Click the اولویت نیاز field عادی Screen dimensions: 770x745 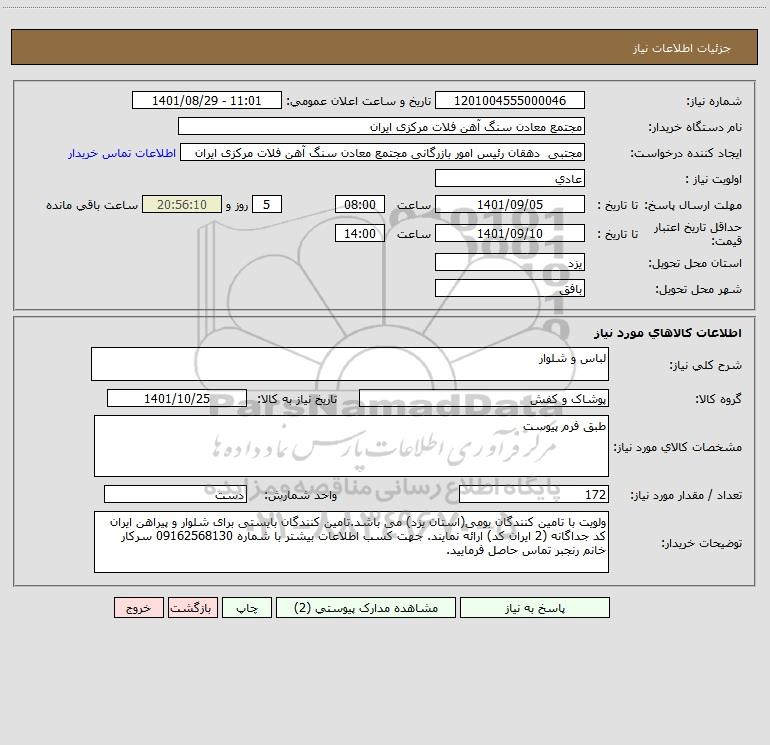tap(510, 178)
